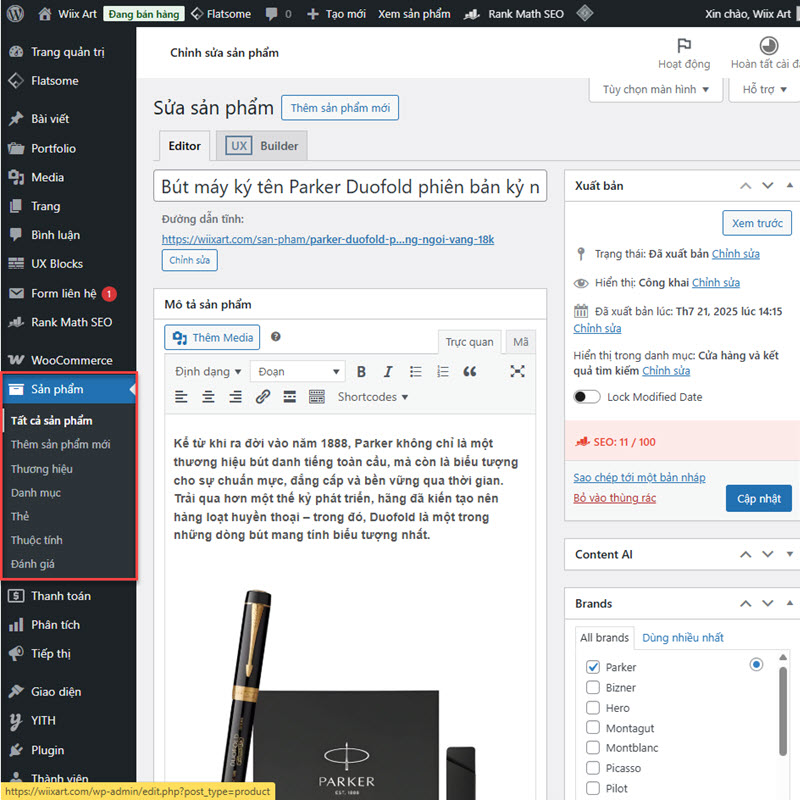
Task: Move Xuất bản panel up
Action: (x=746, y=186)
